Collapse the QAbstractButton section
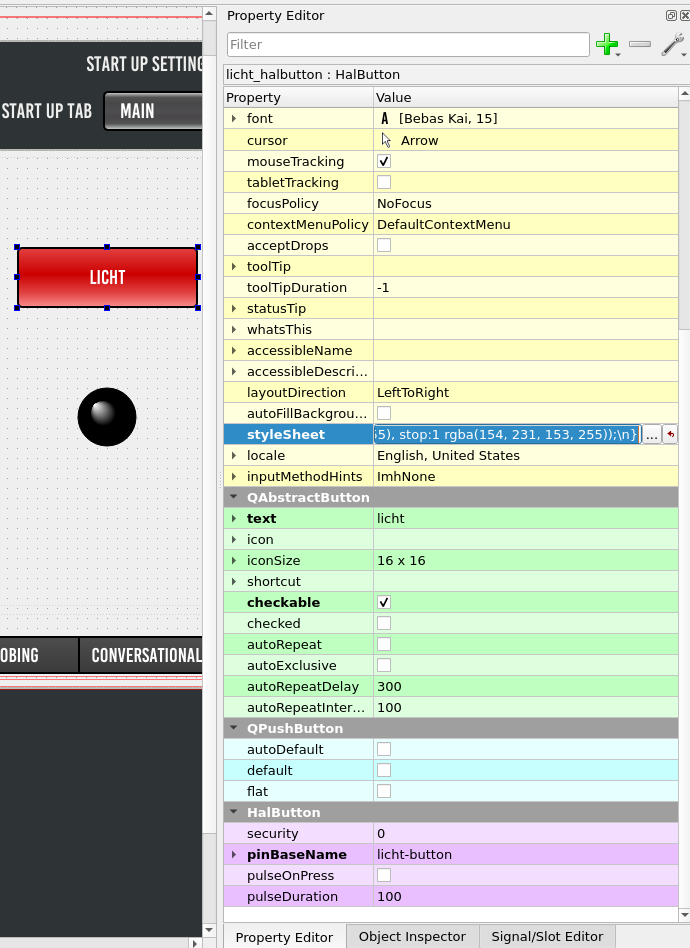Screen dimensions: 690x948 tap(234, 497)
